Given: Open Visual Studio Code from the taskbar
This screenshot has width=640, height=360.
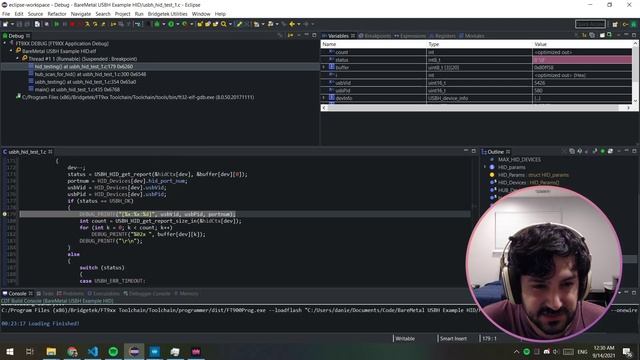Looking at the screenshot, I should click(93, 351).
